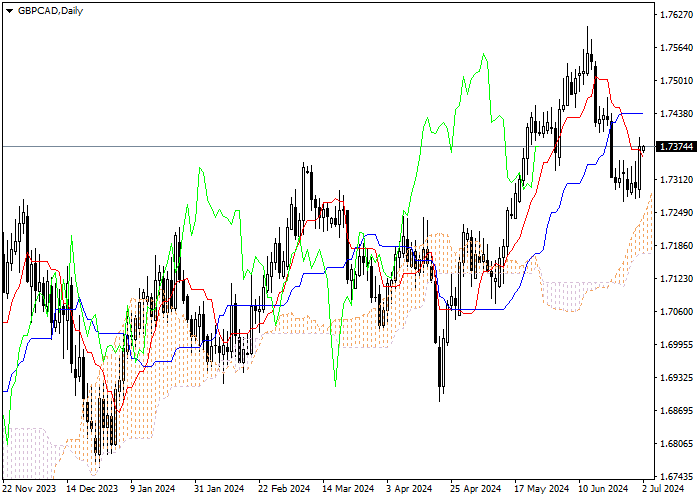Click the 9 Jan 2024 date label
This screenshot has width=700, height=500.
(x=153, y=489)
